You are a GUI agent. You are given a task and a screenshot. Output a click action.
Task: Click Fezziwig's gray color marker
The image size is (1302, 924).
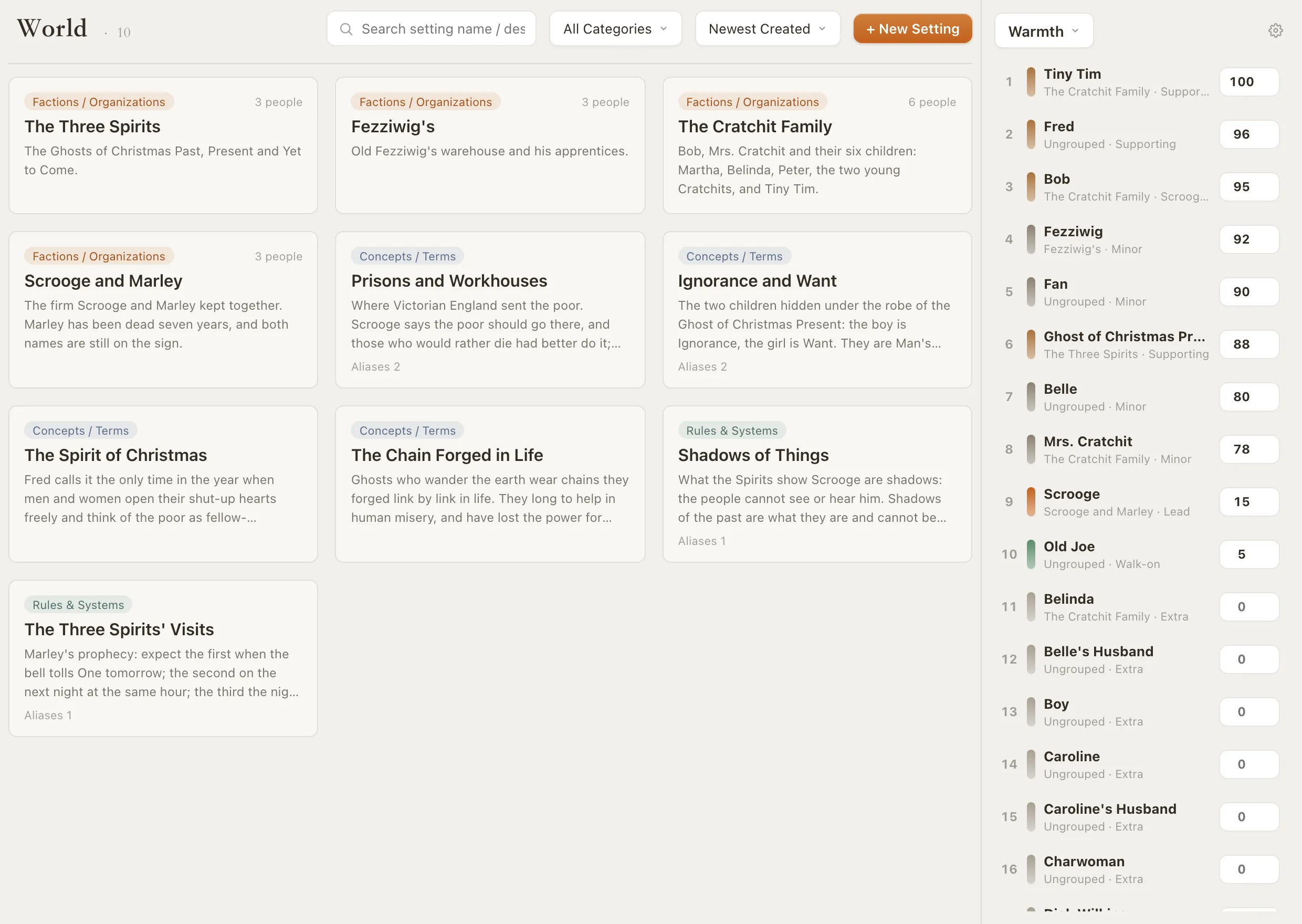click(x=1031, y=239)
